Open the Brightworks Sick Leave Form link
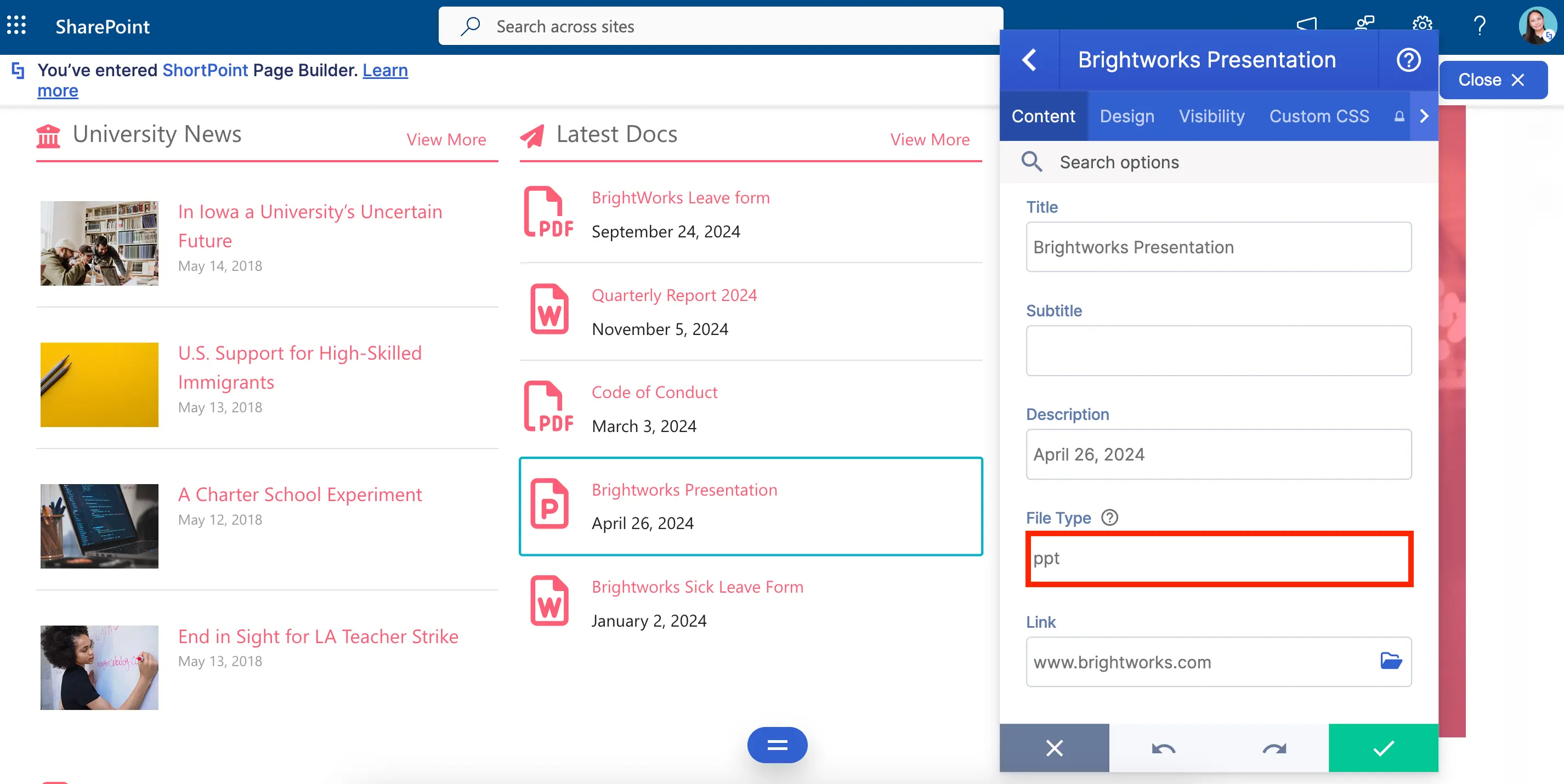Image resolution: width=1564 pixels, height=784 pixels. 697,587
